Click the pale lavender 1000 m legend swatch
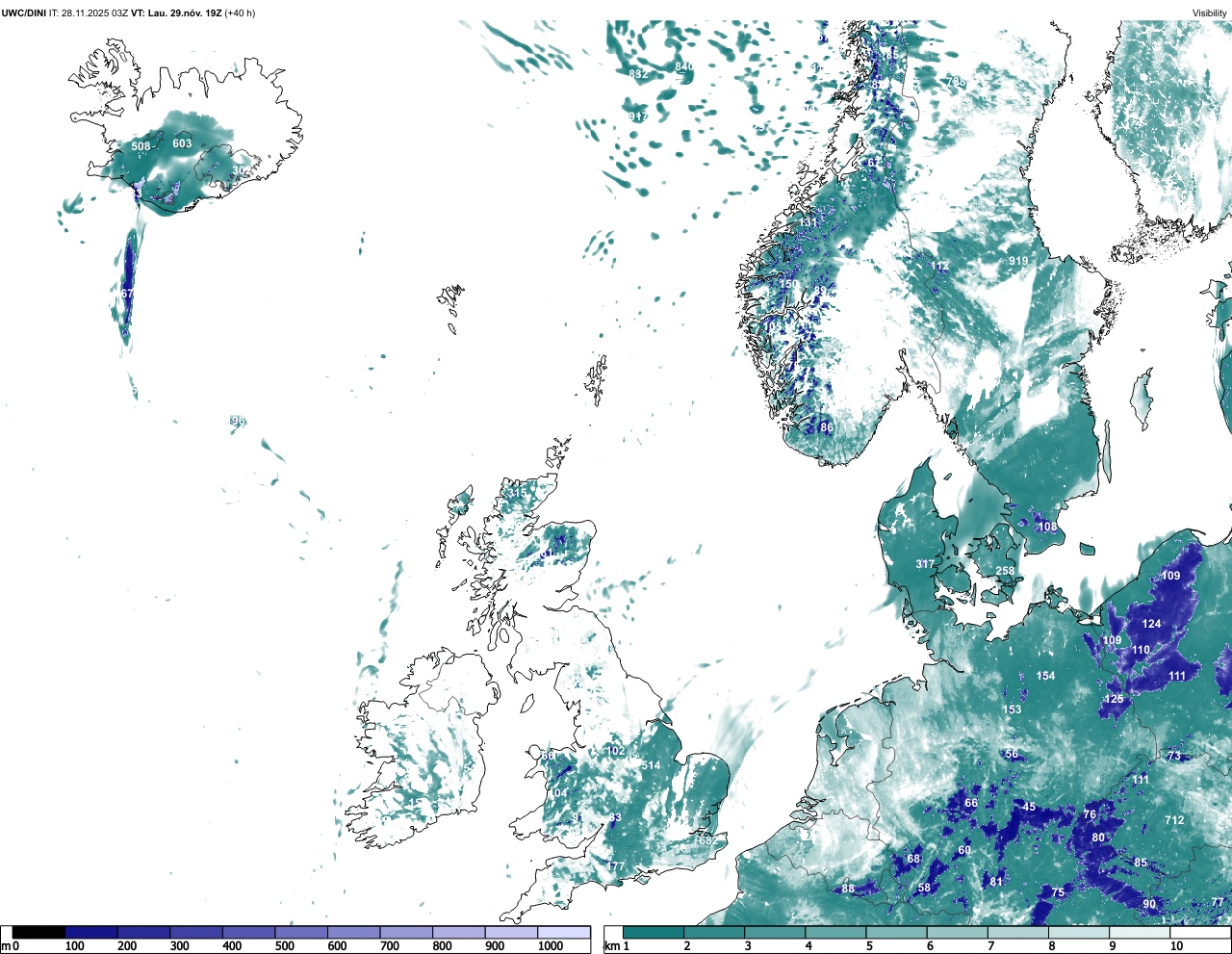The width and height of the screenshot is (1232, 954). coord(563,932)
